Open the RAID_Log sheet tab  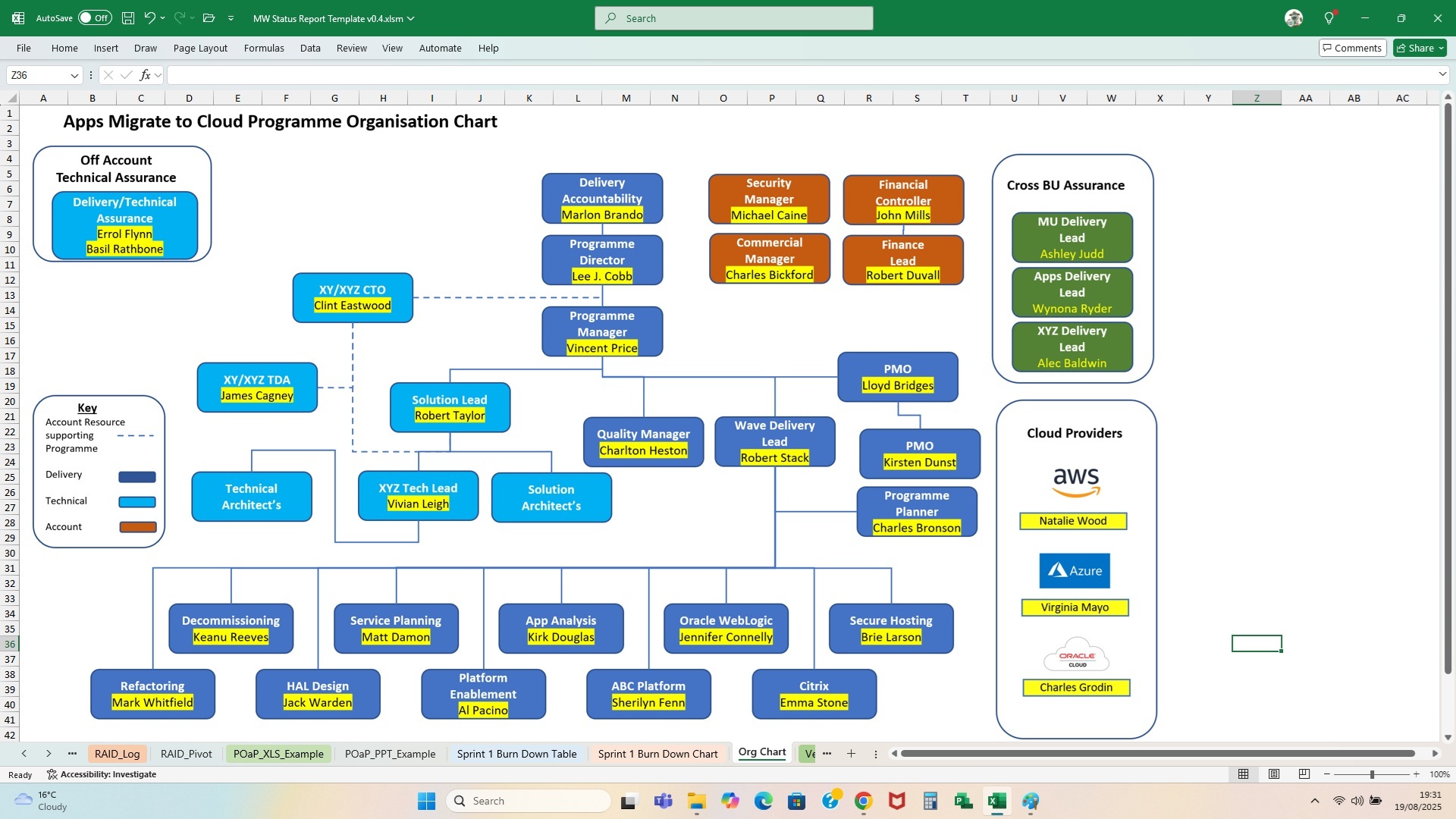click(x=118, y=753)
